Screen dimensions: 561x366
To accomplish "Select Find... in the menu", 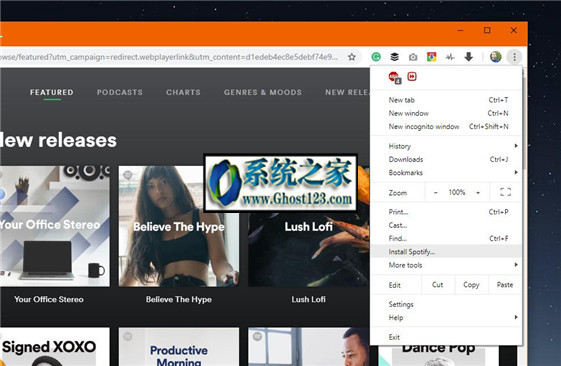I will click(x=446, y=238).
